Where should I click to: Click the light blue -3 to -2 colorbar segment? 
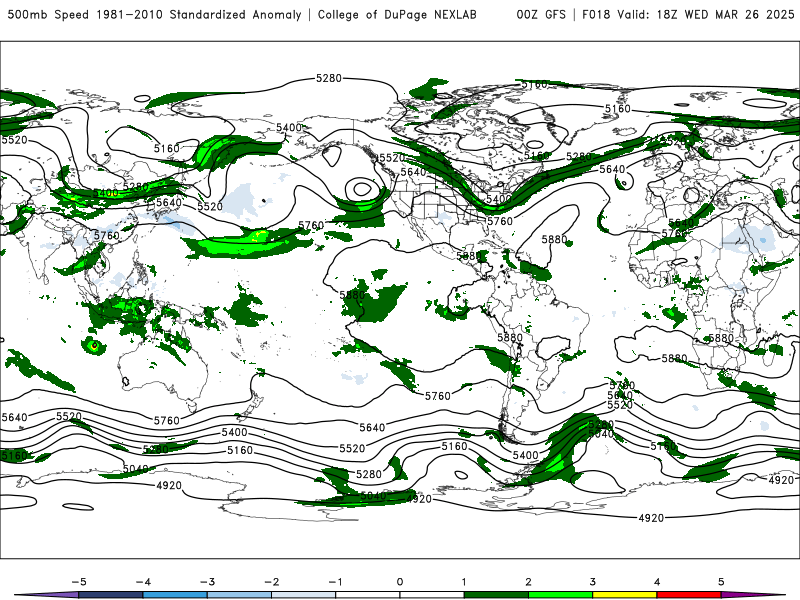[239, 595]
